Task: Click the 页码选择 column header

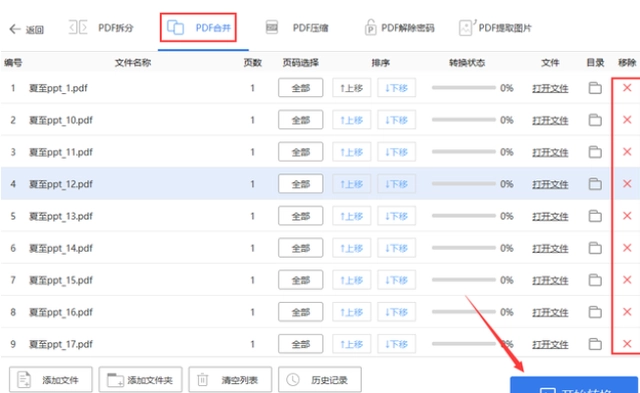Action: [300, 62]
